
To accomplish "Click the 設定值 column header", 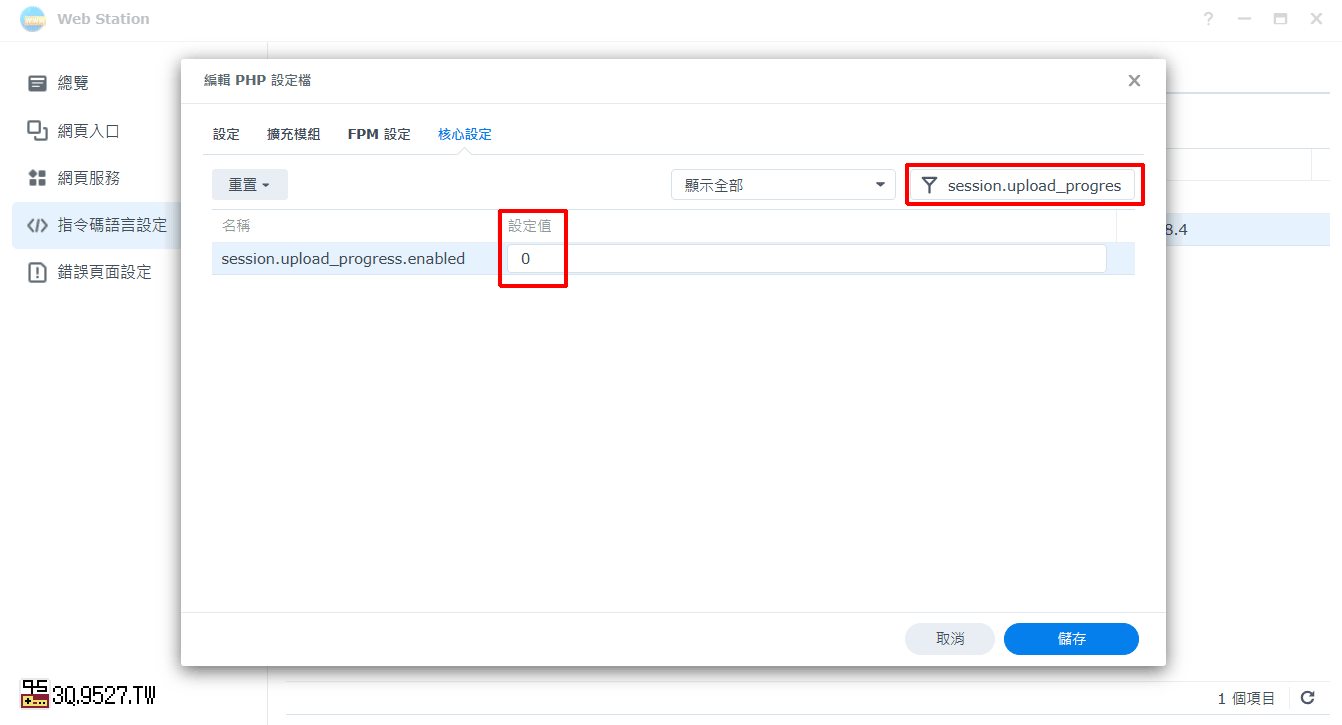I will click(x=529, y=226).
